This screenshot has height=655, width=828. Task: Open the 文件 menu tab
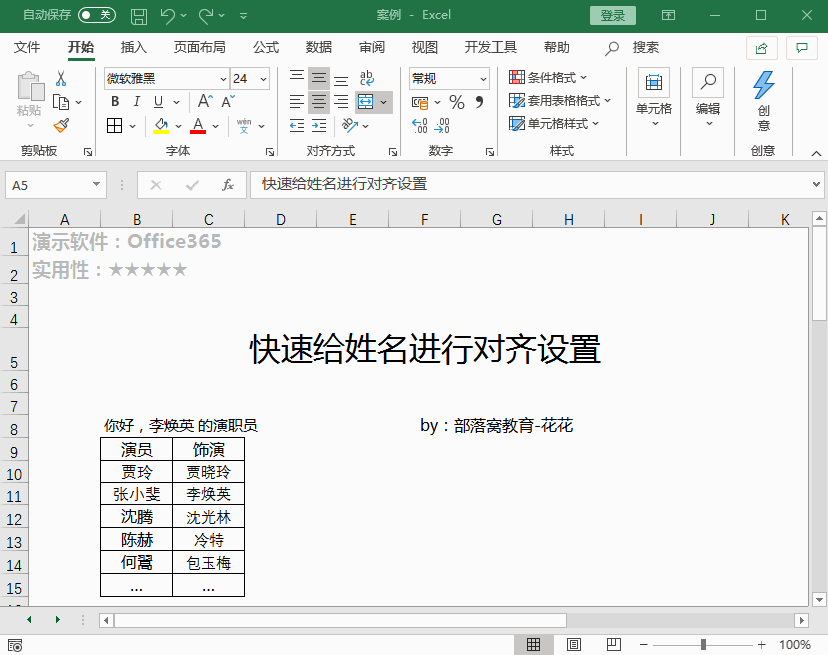tap(27, 48)
